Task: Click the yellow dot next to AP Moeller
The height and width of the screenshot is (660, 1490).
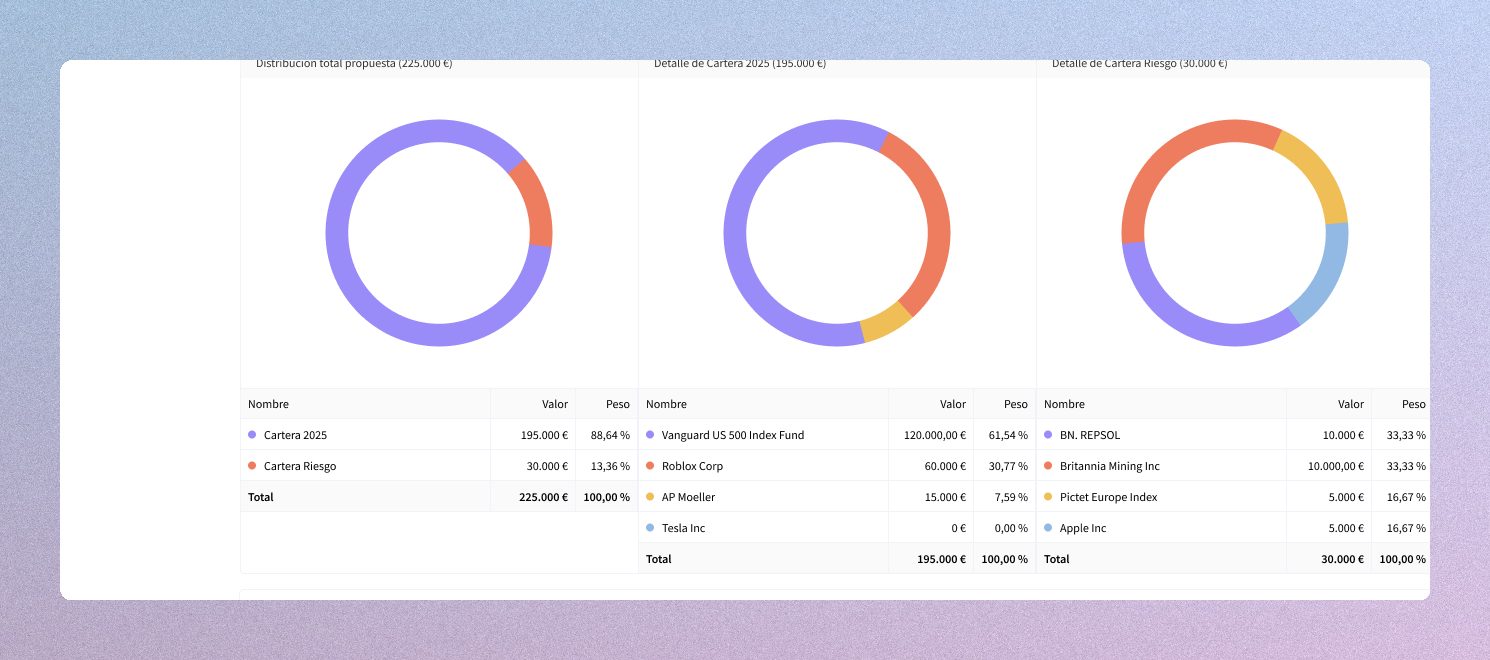Action: [650, 497]
